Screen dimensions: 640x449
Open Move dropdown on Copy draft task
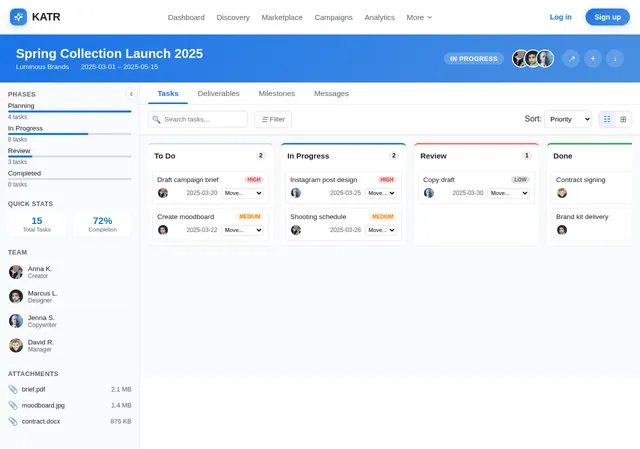tap(508, 193)
